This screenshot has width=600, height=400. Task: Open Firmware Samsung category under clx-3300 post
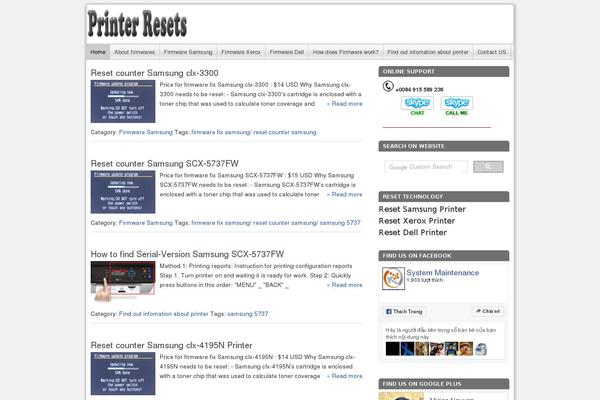[x=146, y=132]
